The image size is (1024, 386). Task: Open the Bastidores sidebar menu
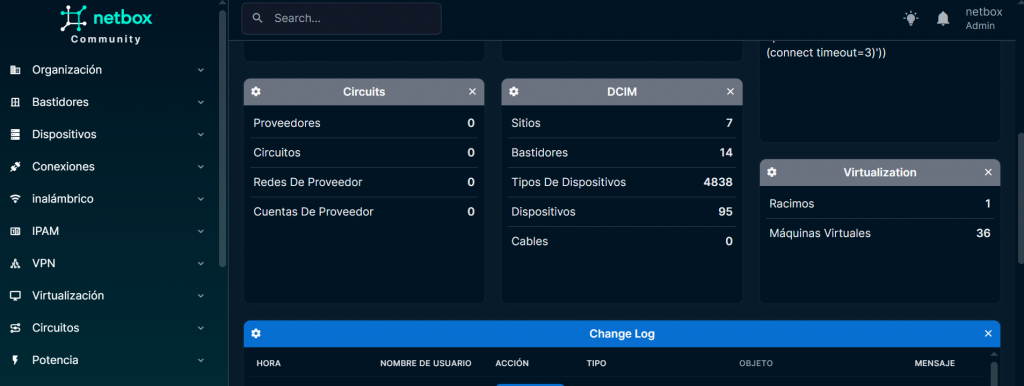coord(108,103)
